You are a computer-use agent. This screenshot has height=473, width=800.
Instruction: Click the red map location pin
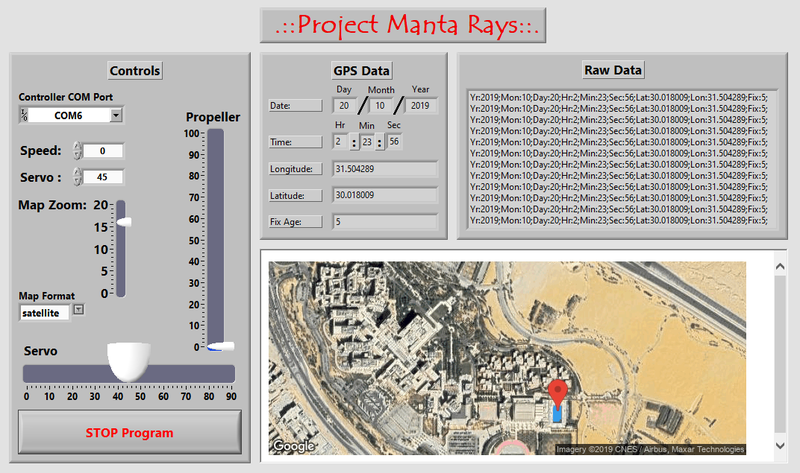point(558,394)
